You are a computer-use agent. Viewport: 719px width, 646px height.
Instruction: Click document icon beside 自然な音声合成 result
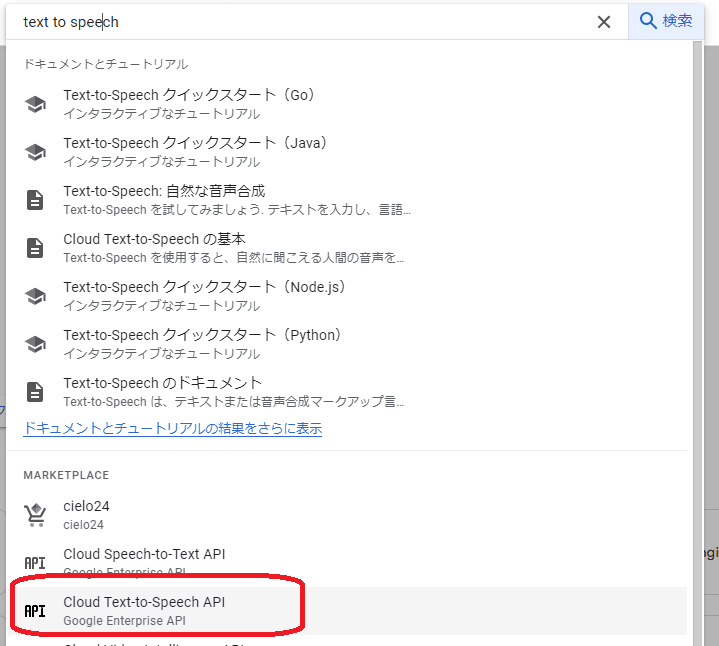coord(35,200)
